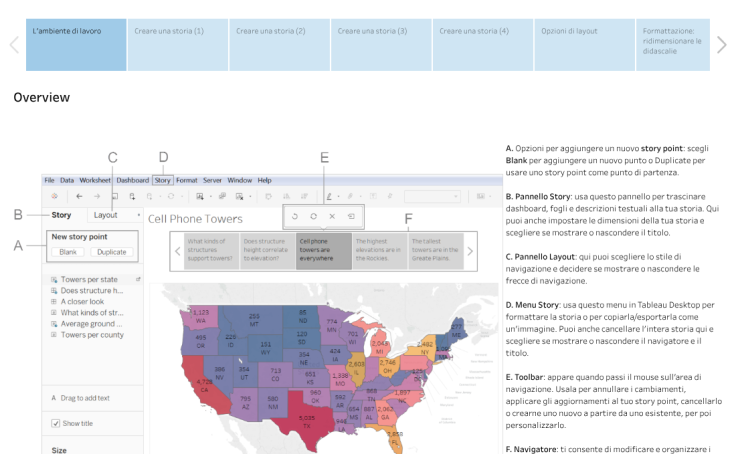This screenshot has height=454, width=736.
Task: Click the Blank story point button
Action: pos(68,252)
